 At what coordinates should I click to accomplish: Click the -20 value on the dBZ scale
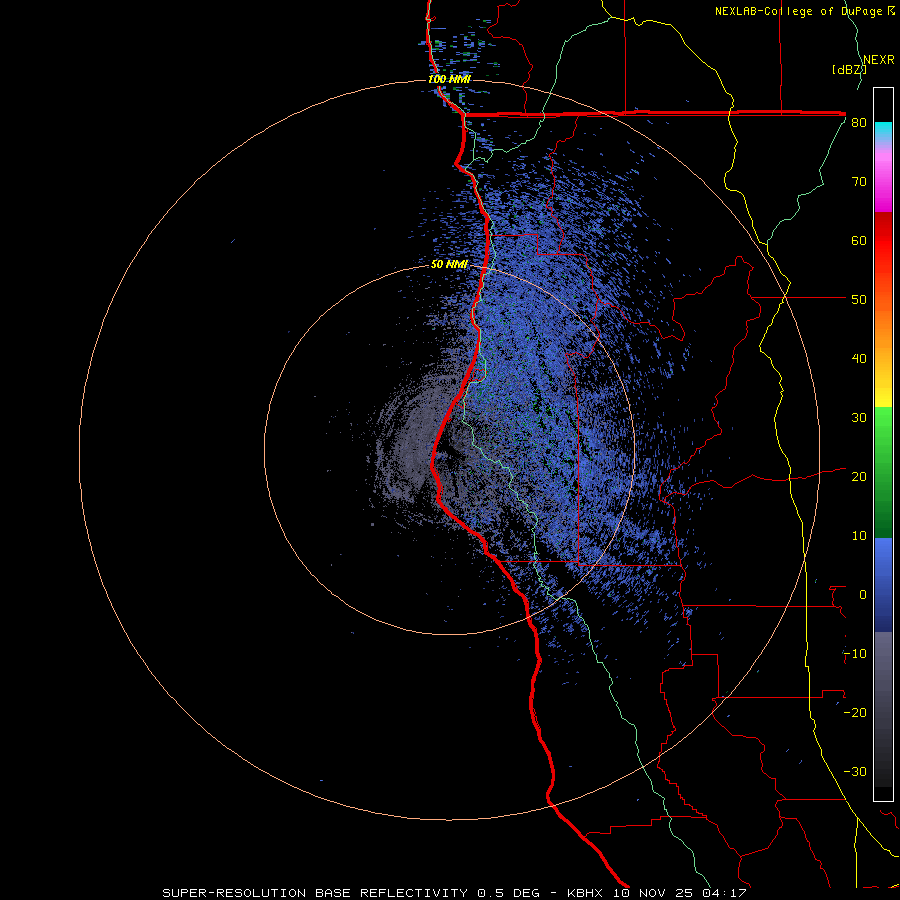(855, 713)
